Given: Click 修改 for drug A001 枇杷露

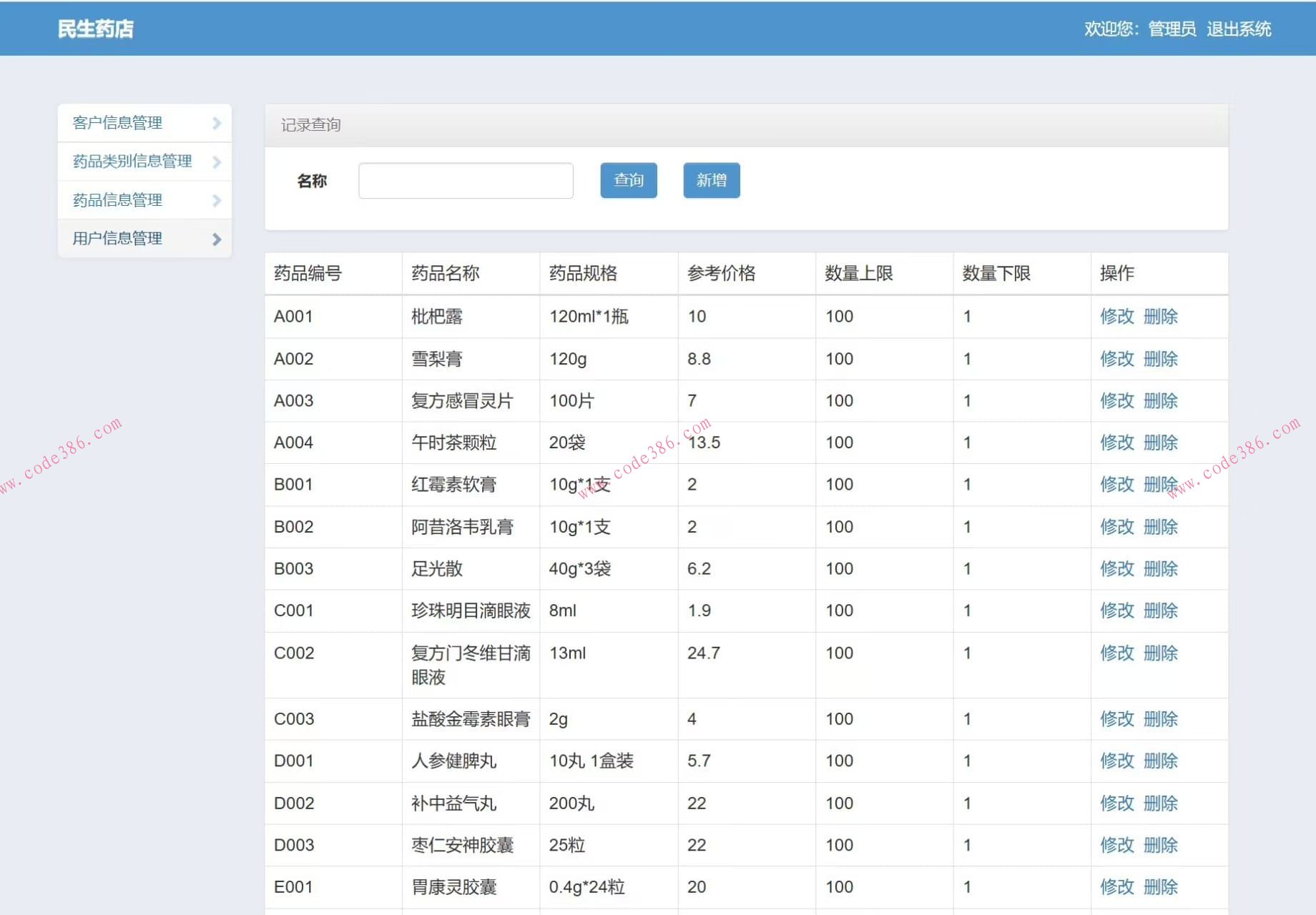Looking at the screenshot, I should pos(1116,317).
